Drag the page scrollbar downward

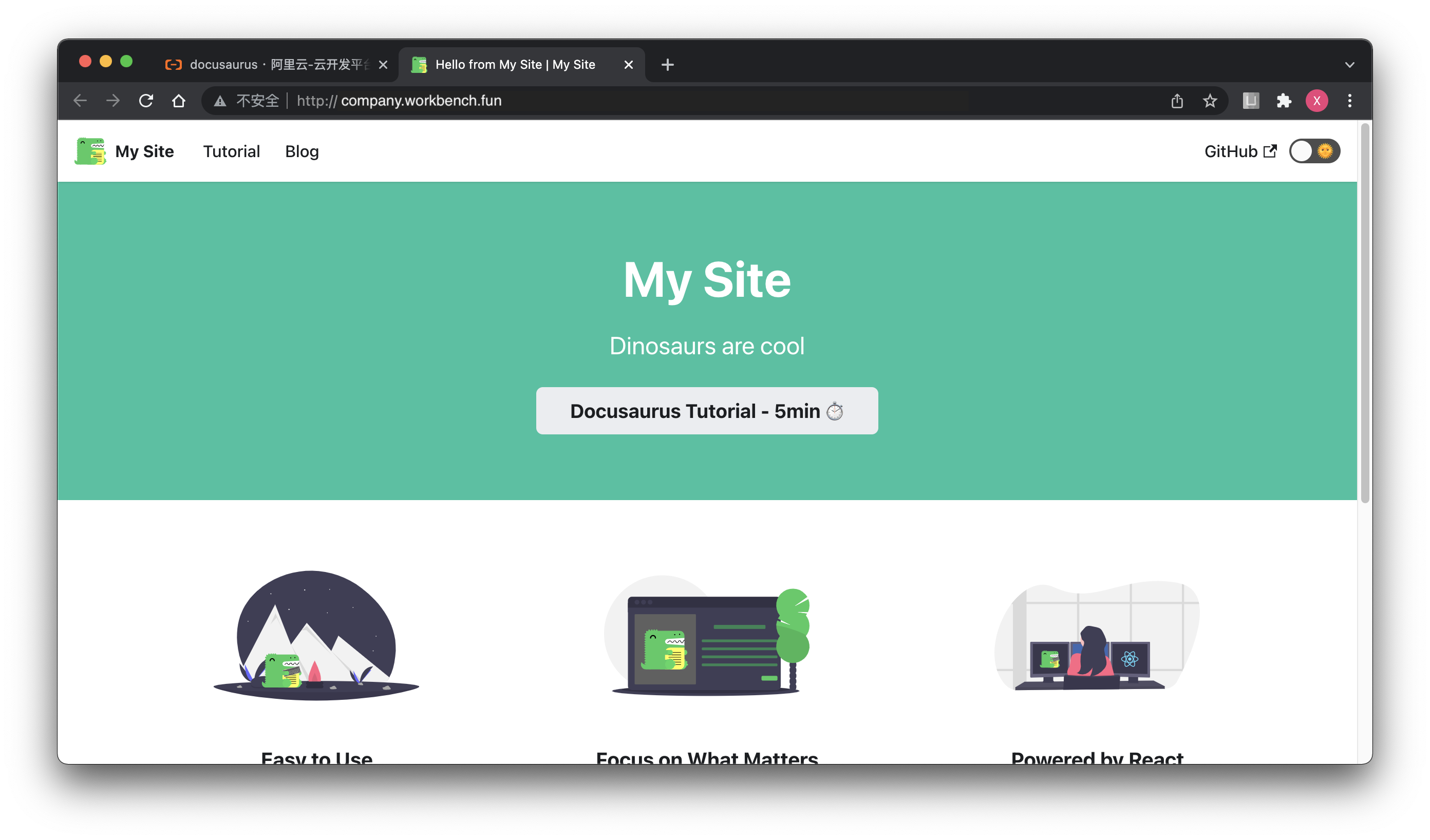click(x=1365, y=300)
